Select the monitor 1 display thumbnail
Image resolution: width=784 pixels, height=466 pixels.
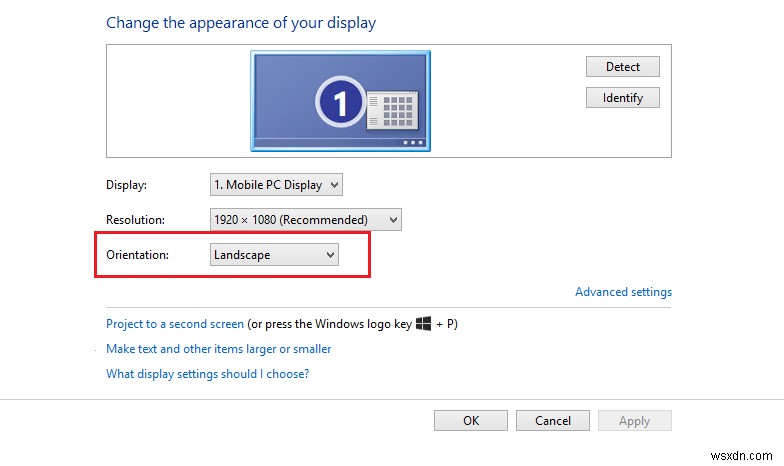pyautogui.click(x=340, y=100)
